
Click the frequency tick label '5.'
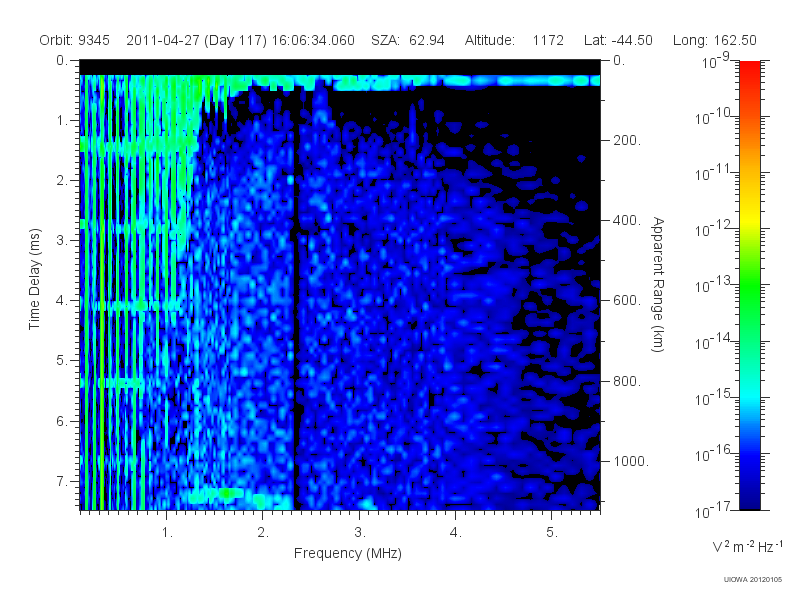pos(552,533)
